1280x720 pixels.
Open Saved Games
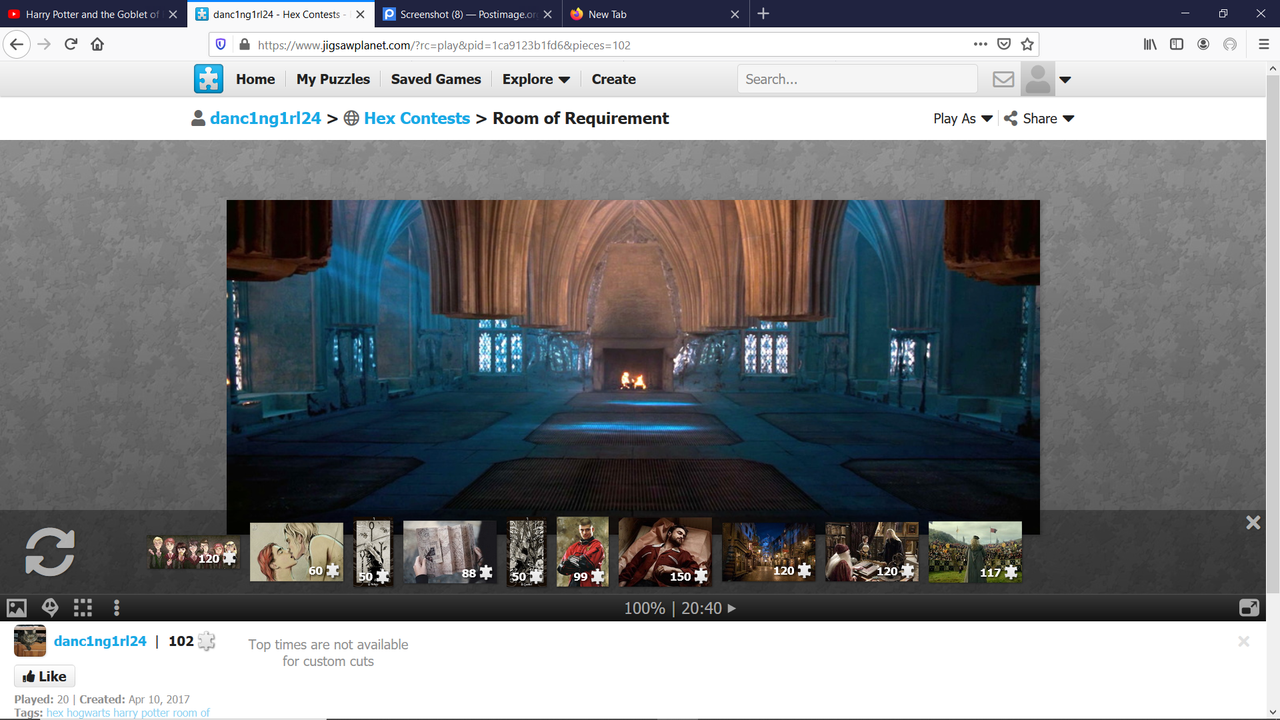(436, 79)
